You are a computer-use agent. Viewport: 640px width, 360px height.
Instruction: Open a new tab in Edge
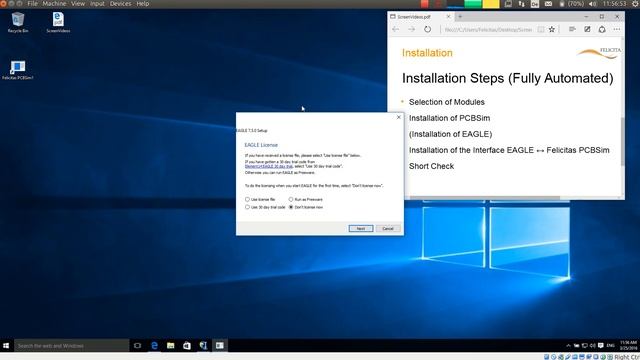click(460, 17)
